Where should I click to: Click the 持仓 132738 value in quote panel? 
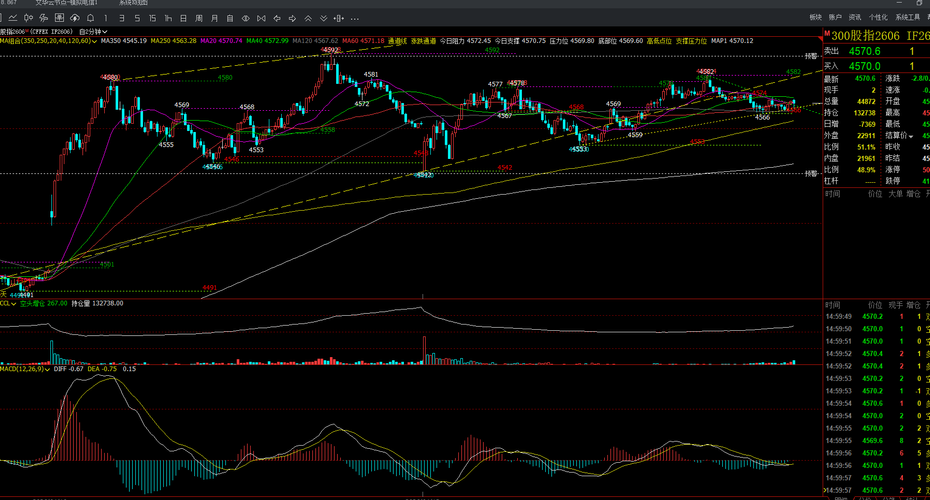click(865, 113)
